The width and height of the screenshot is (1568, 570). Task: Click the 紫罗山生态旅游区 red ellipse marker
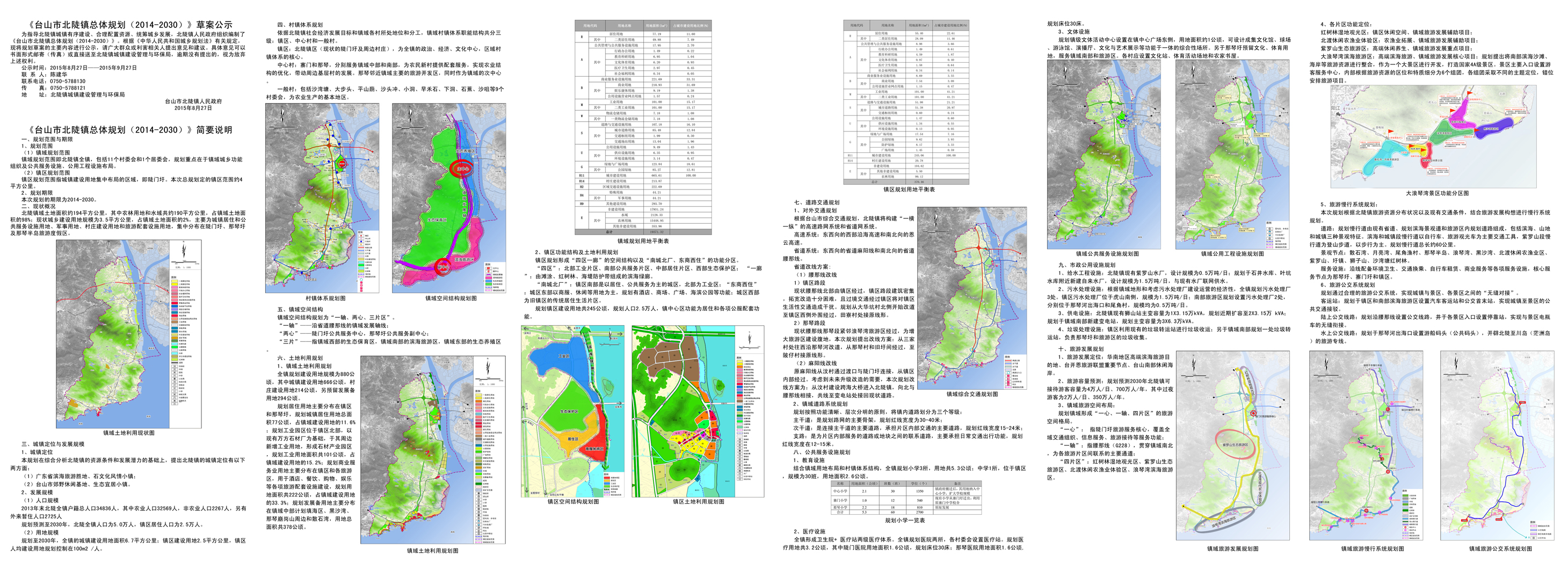pyautogui.click(x=1235, y=444)
